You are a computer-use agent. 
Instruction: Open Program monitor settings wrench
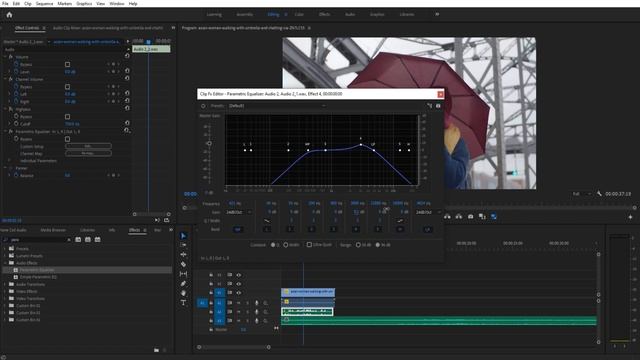599,193
